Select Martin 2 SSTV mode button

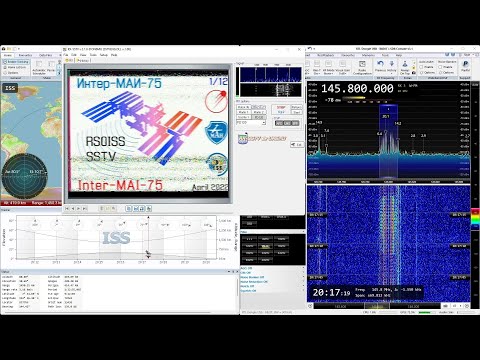tap(258, 112)
